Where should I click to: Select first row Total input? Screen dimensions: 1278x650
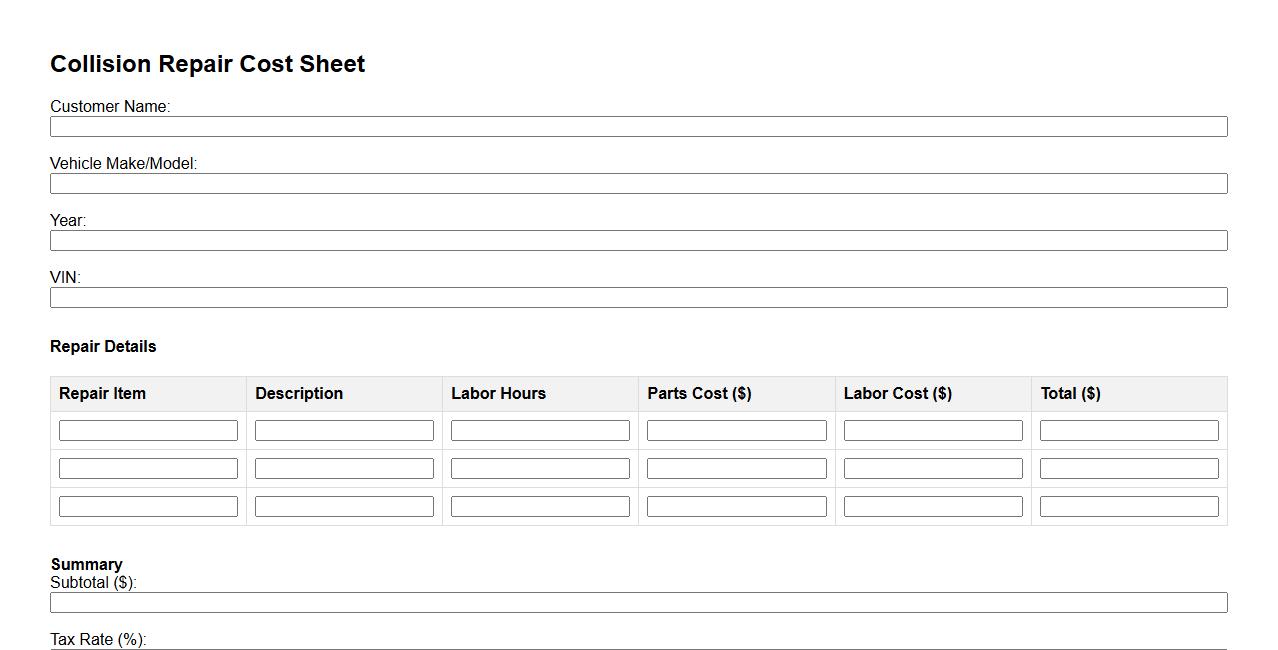pyautogui.click(x=1129, y=430)
